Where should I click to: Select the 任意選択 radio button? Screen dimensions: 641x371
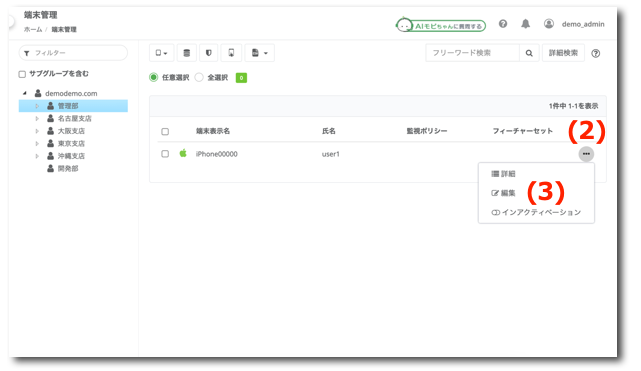tap(153, 77)
